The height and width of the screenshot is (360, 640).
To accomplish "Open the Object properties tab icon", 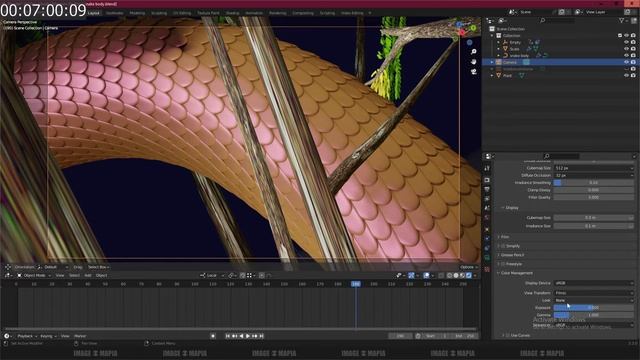I will (x=487, y=229).
